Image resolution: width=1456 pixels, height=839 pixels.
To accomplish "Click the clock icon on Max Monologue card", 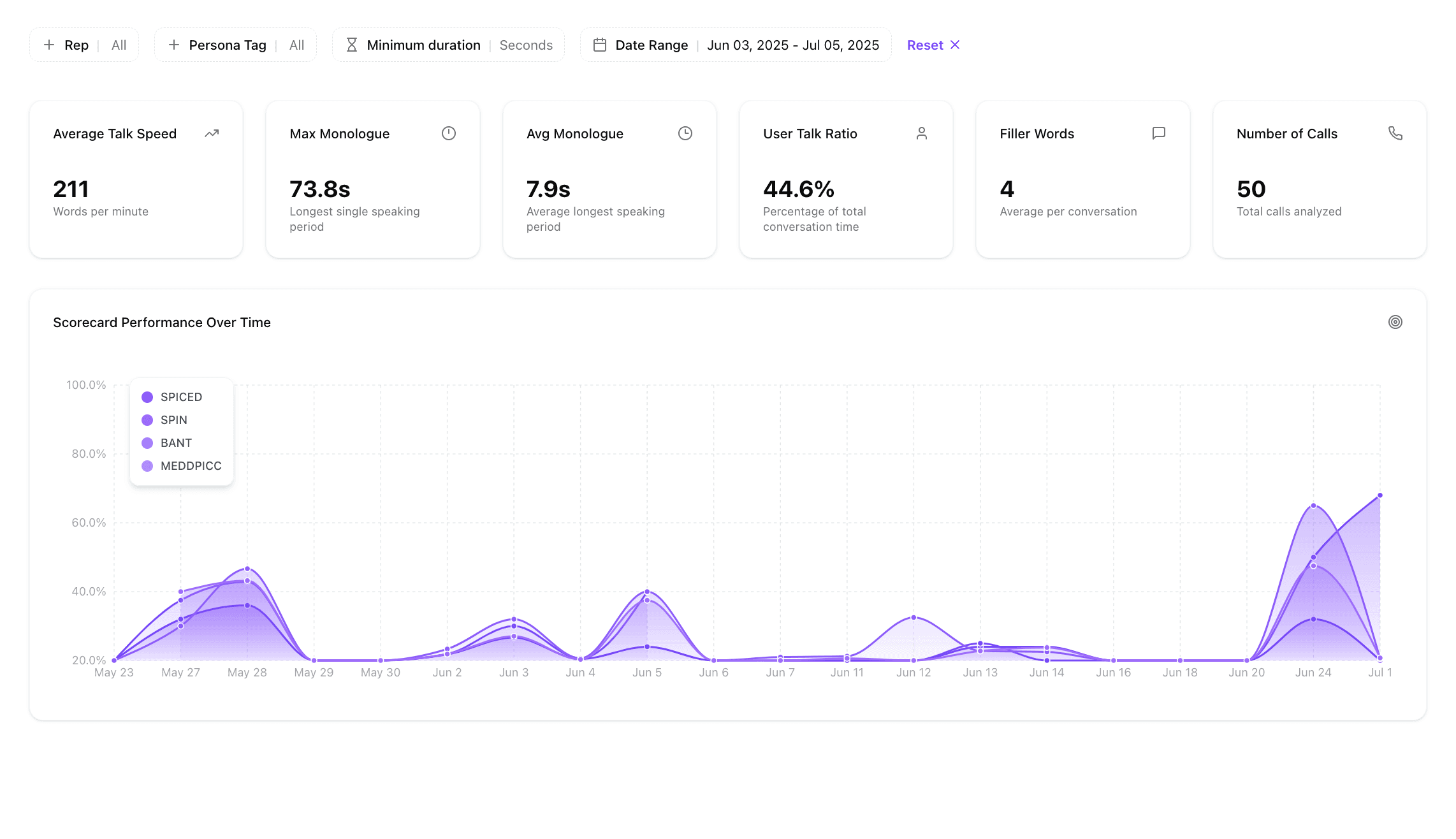I will point(449,133).
